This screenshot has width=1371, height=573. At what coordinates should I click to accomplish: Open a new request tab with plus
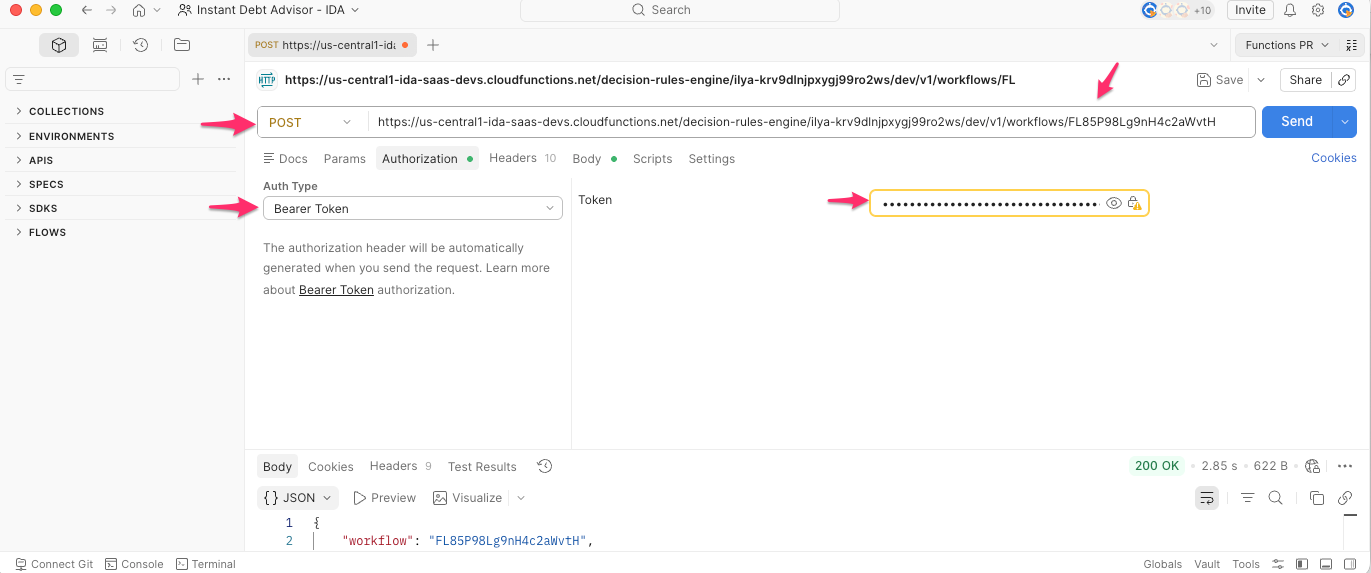[x=433, y=45]
